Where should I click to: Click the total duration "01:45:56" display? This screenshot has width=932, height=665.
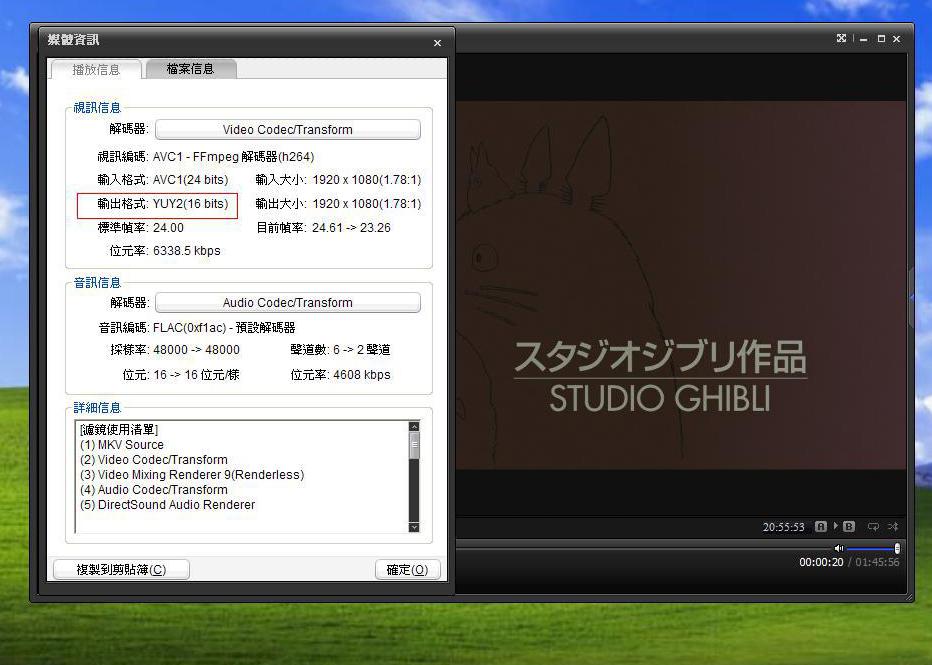point(877,562)
